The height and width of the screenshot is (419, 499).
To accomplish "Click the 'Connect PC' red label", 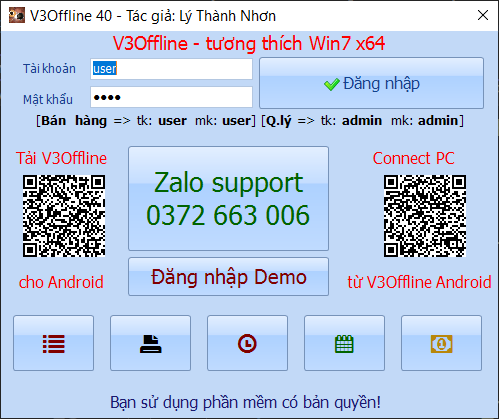I will (414, 158).
